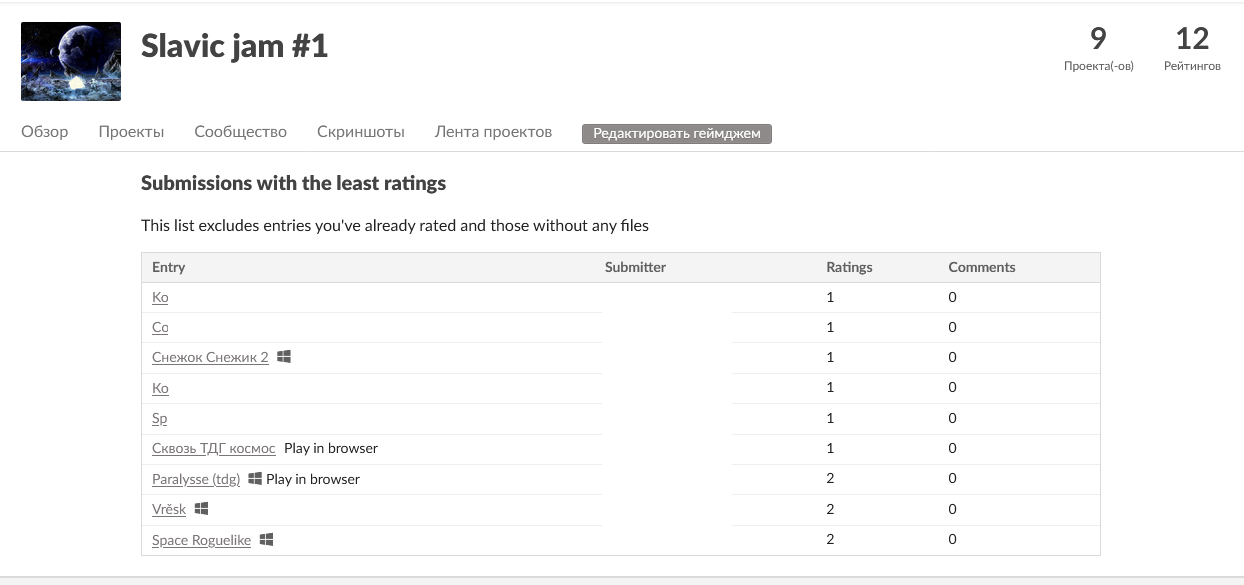The width and height of the screenshot is (1244, 585).
Task: Open the Скриншоты tab
Action: pos(360,132)
